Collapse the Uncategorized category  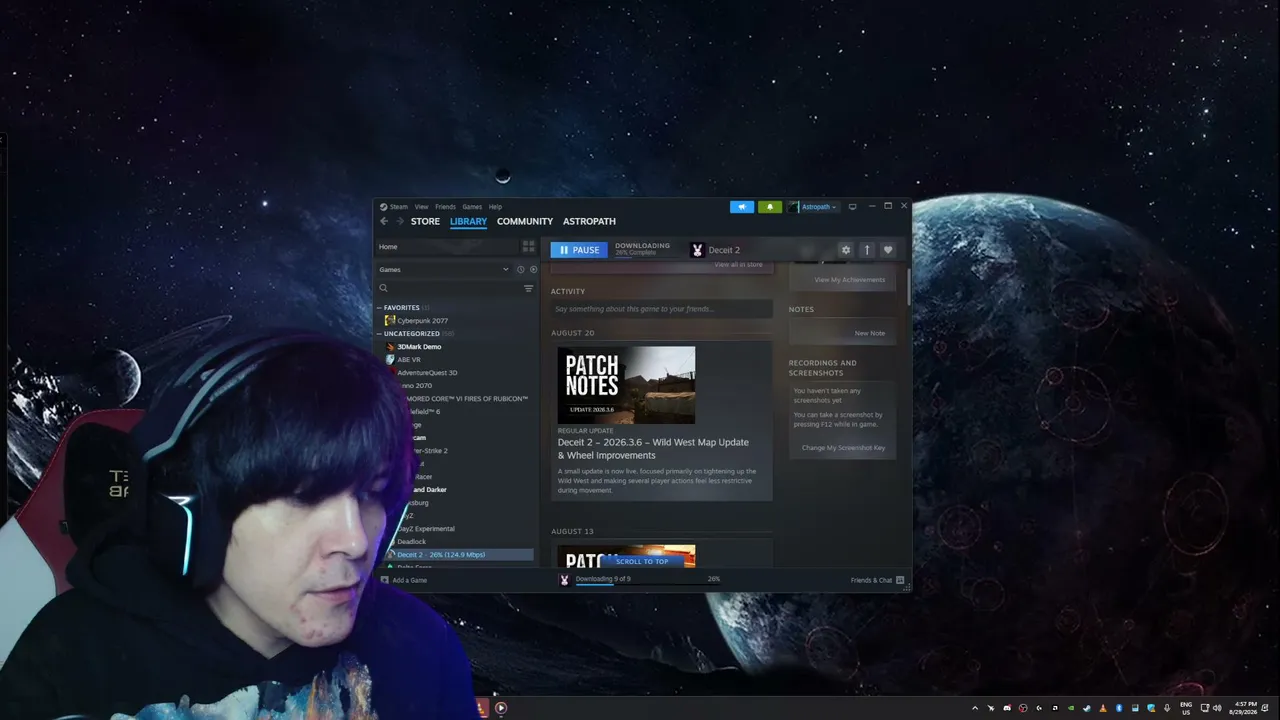379,334
